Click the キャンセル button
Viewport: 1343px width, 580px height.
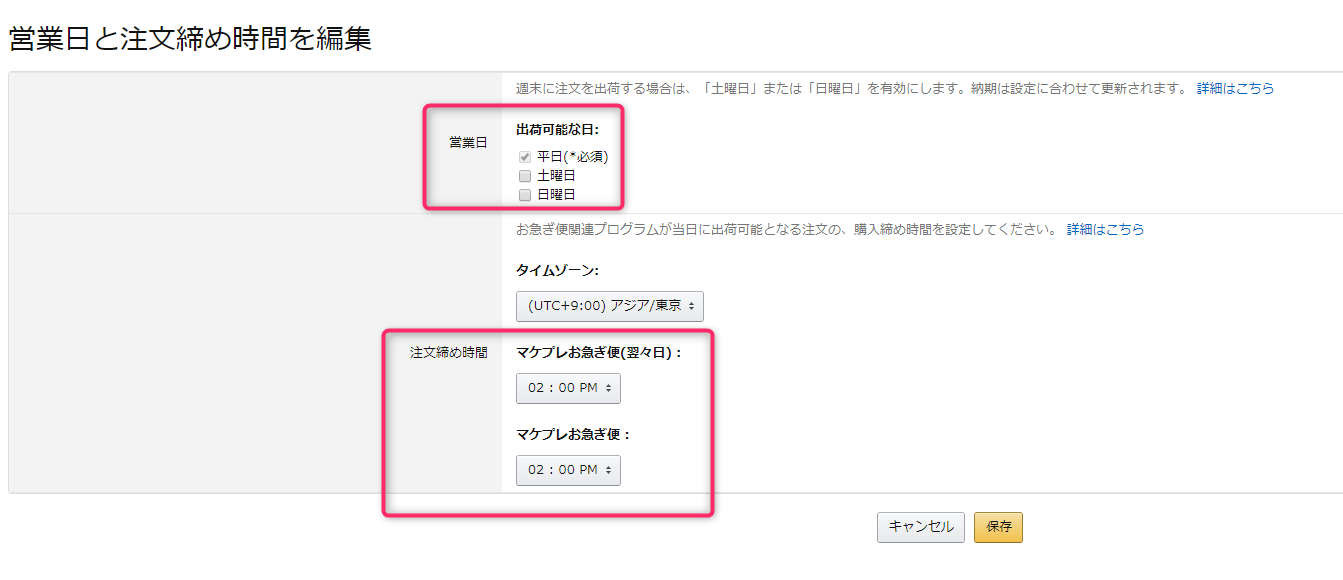pos(921,527)
